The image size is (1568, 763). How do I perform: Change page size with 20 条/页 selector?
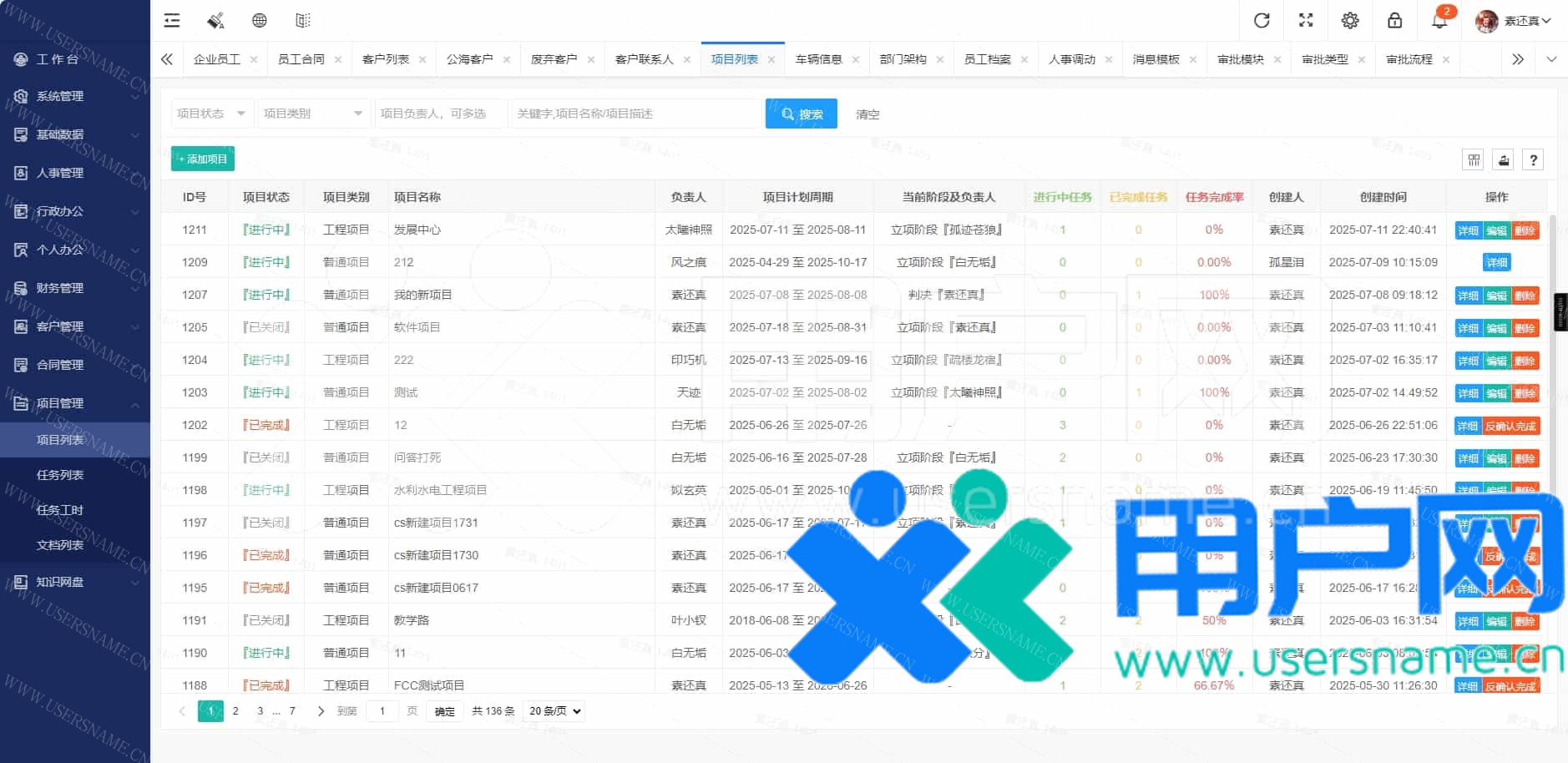point(554,711)
